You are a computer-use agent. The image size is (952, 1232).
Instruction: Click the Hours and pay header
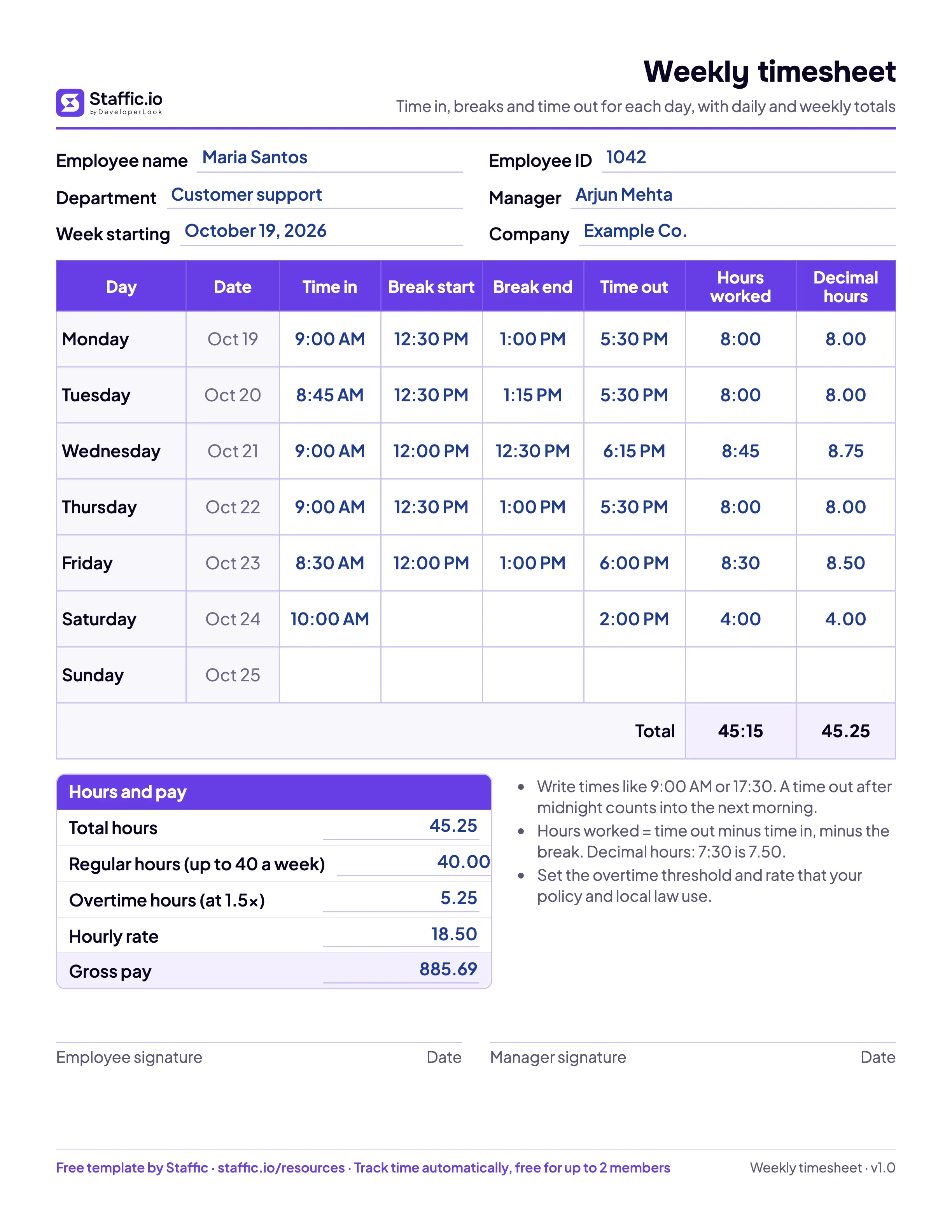(274, 792)
